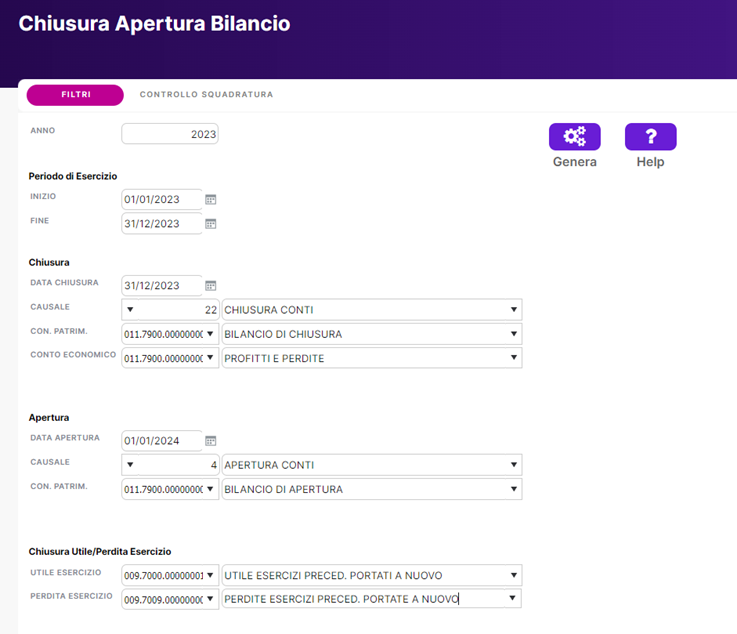Expand Chiusura Con. Patrim. account code dropdown

click(210, 334)
